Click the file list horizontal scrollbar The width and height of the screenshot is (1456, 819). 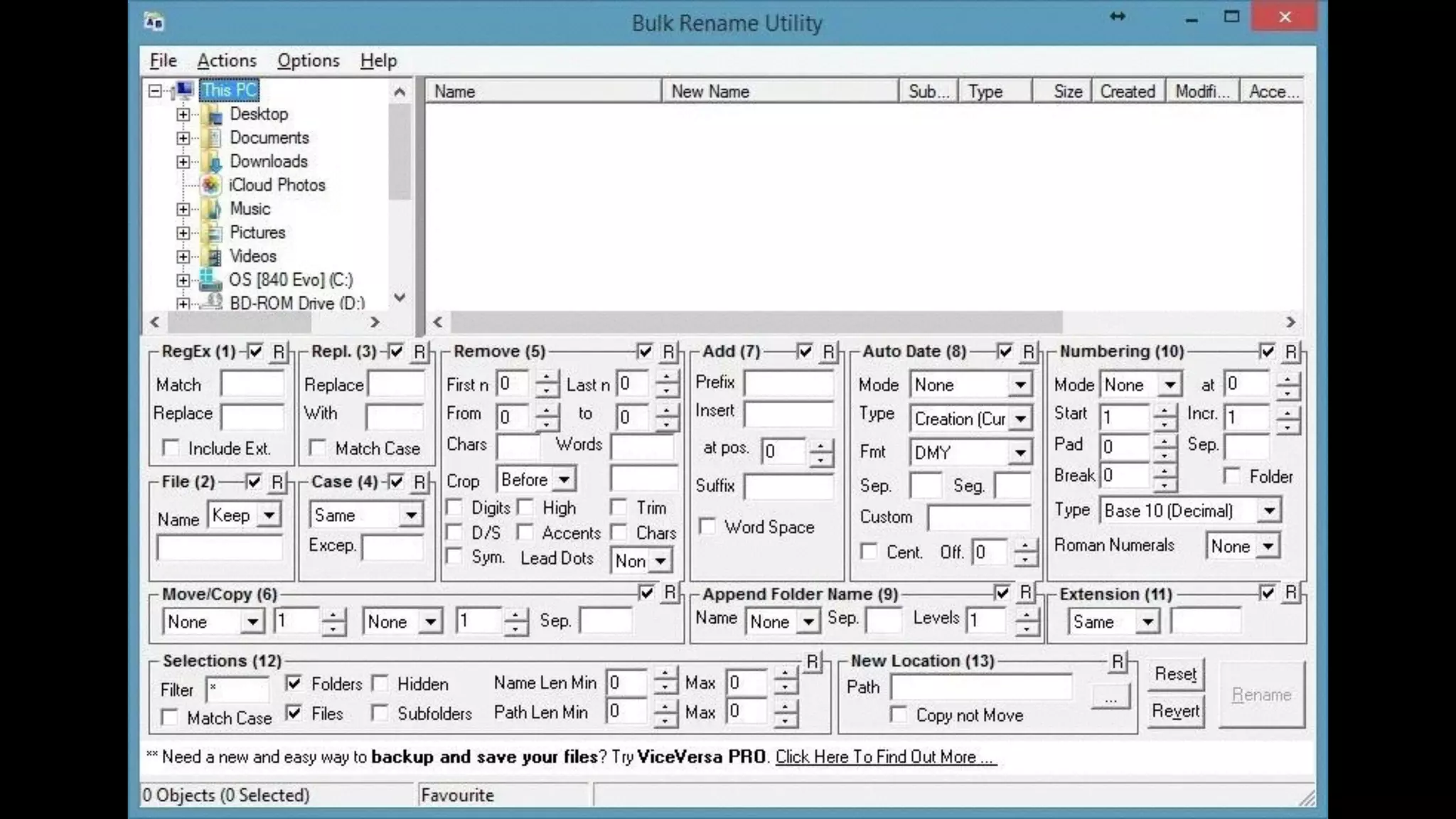(x=756, y=322)
